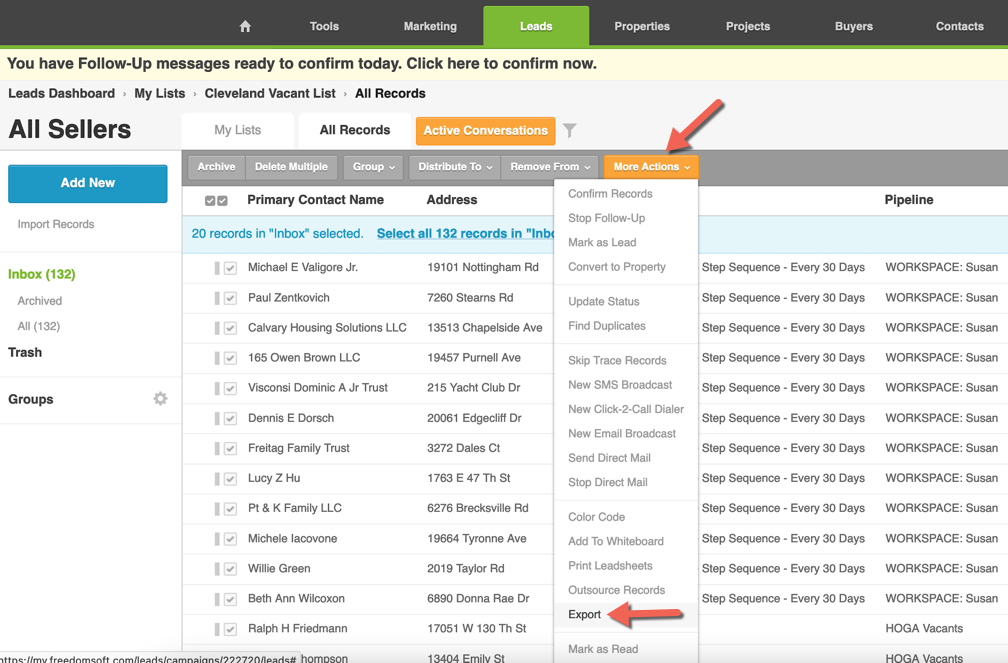Image resolution: width=1008 pixels, height=663 pixels.
Task: Open Inbox (132) in sidebar
Action: [42, 275]
